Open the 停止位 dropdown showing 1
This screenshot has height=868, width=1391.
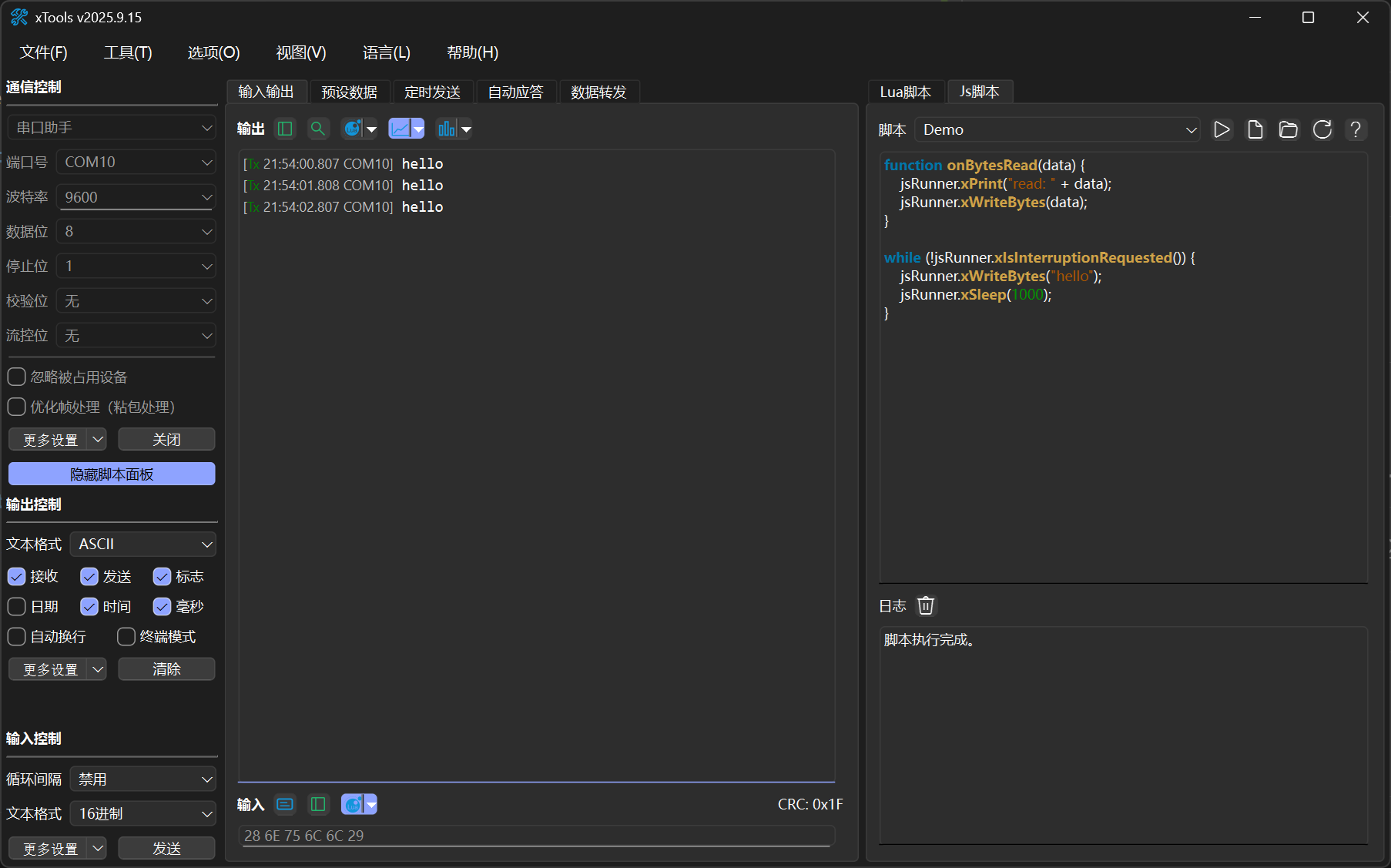point(136,266)
